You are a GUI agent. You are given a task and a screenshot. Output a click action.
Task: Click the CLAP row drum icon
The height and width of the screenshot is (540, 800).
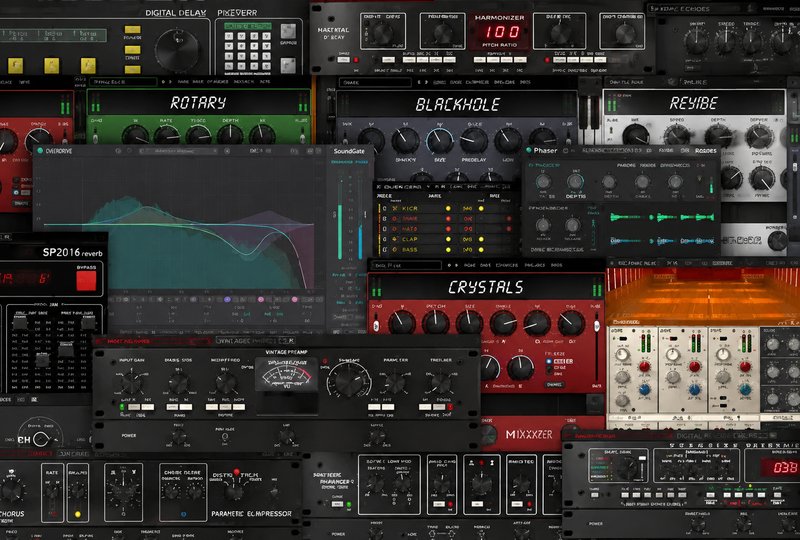coord(394,239)
